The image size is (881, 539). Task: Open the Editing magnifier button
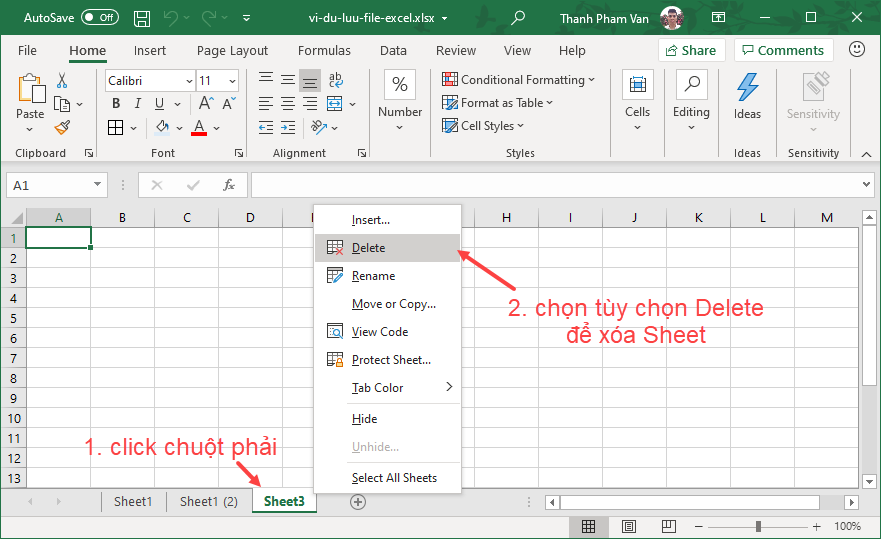[691, 85]
